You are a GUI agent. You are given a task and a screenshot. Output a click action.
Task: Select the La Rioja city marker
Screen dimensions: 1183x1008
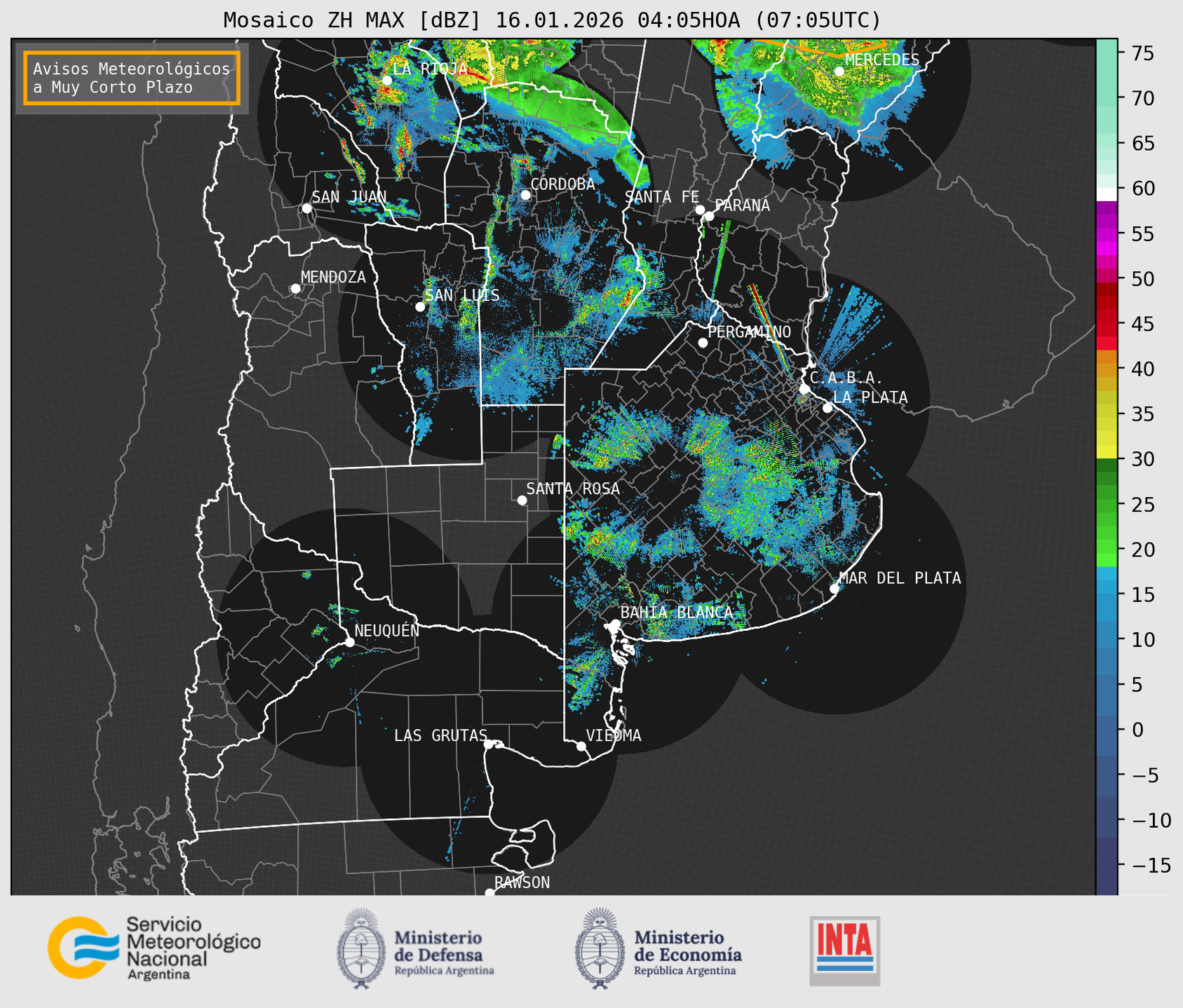pos(387,81)
